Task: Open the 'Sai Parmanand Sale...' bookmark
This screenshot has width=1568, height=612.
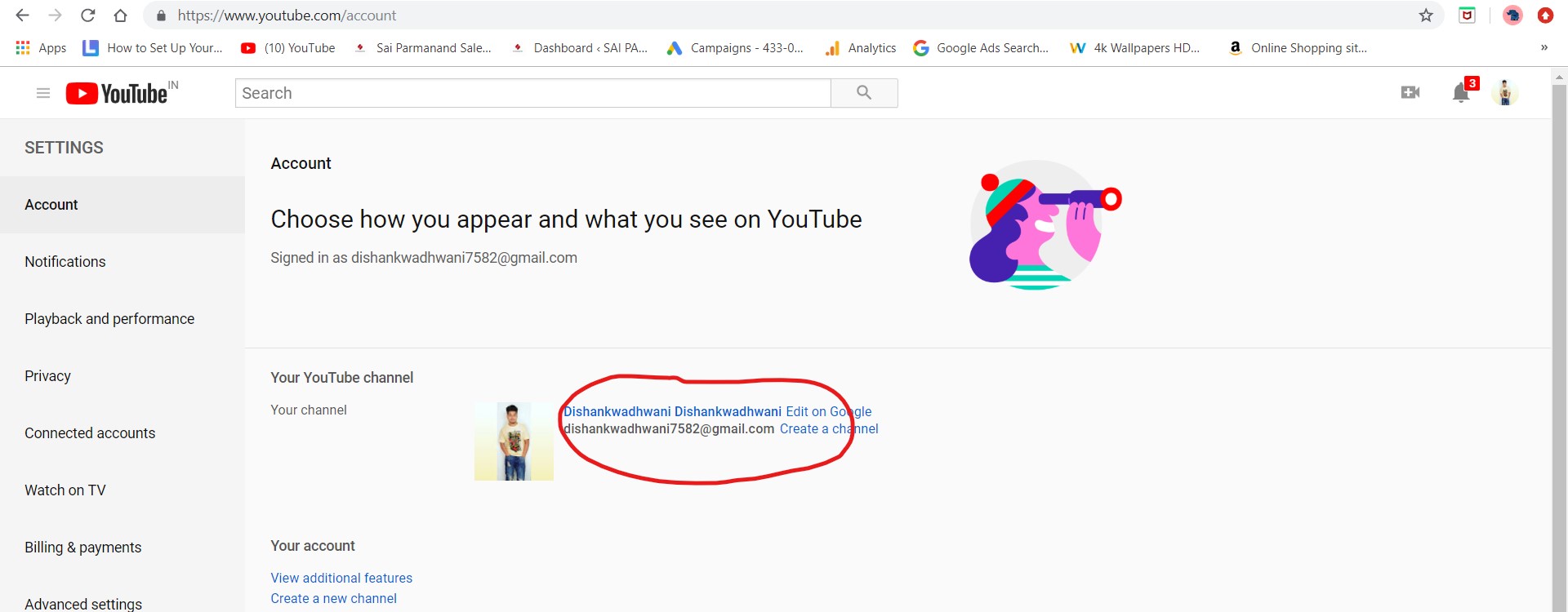Action: pos(422,48)
